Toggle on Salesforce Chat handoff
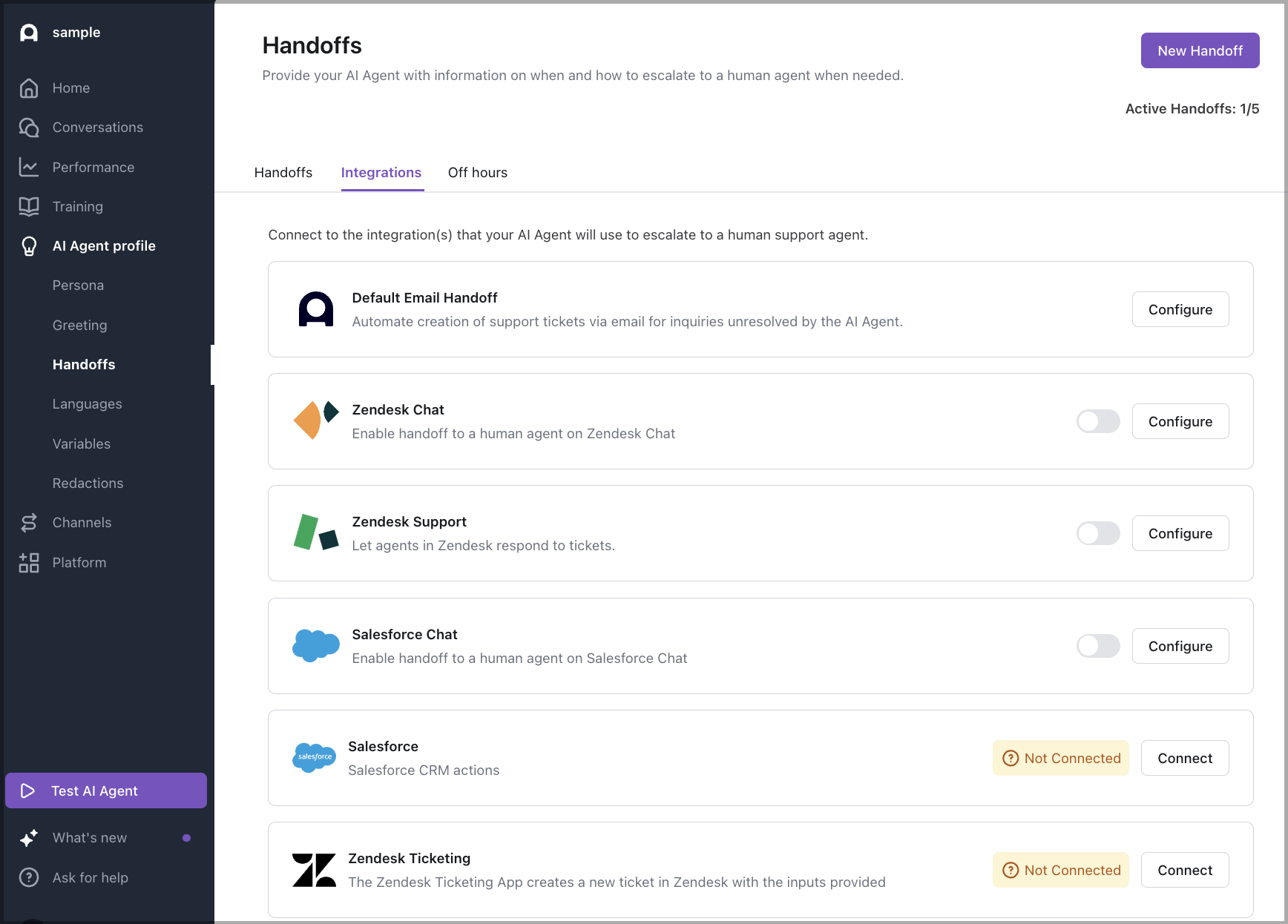1288x924 pixels. (1098, 646)
